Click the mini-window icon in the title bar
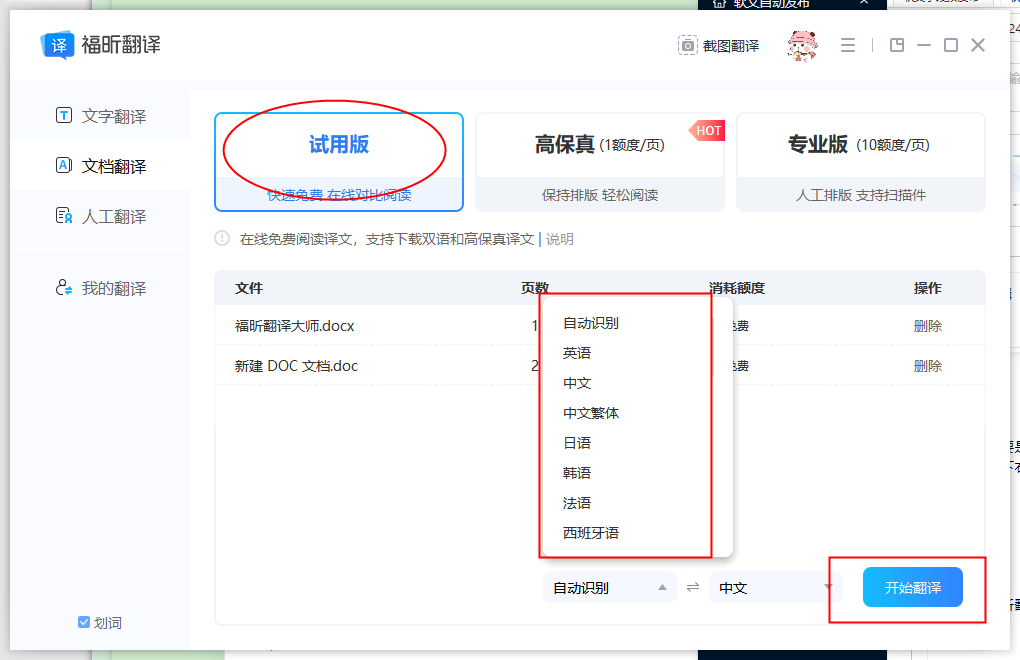1020x660 pixels. click(x=897, y=45)
